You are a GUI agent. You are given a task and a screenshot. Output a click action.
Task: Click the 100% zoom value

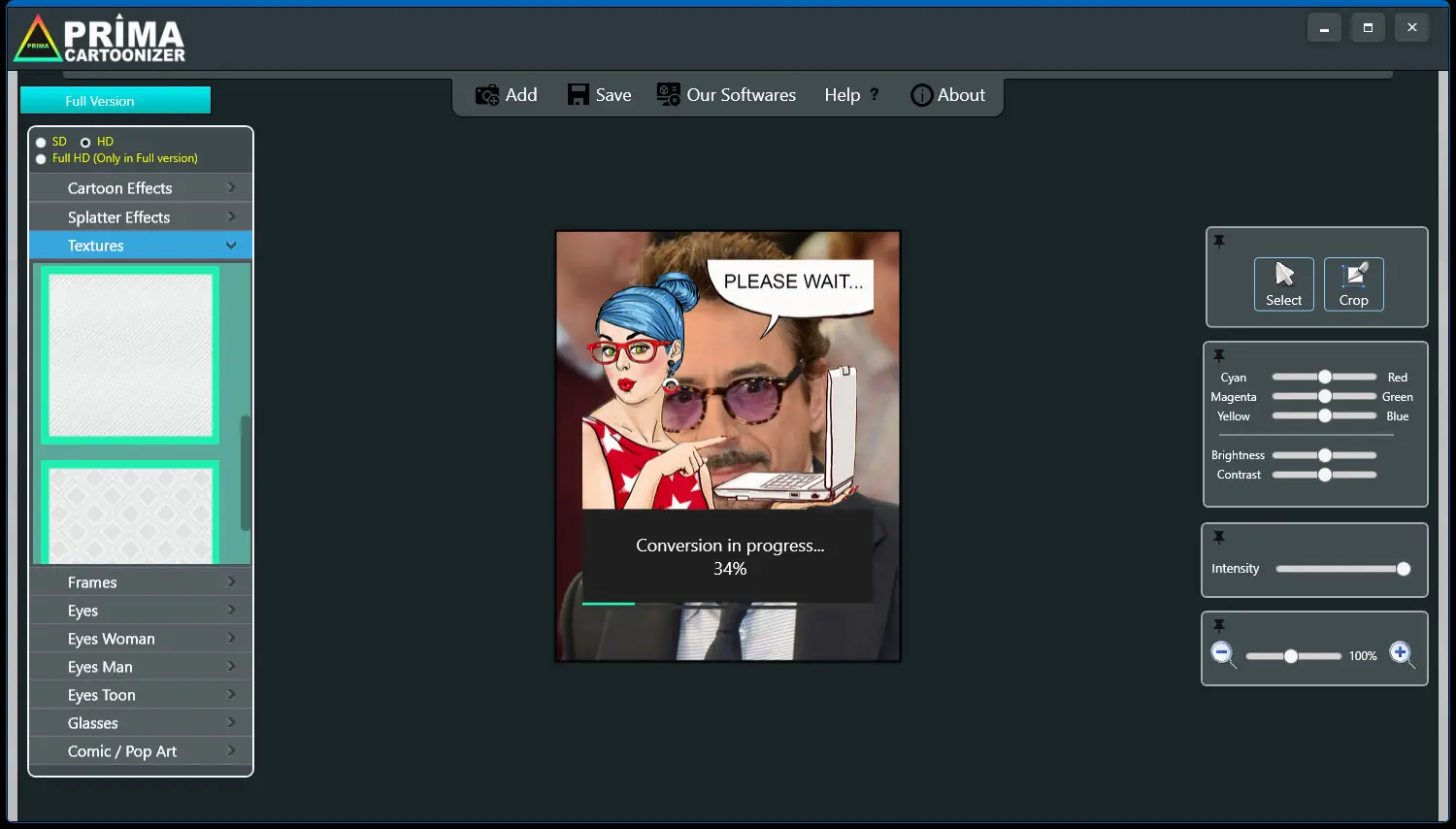coord(1363,656)
